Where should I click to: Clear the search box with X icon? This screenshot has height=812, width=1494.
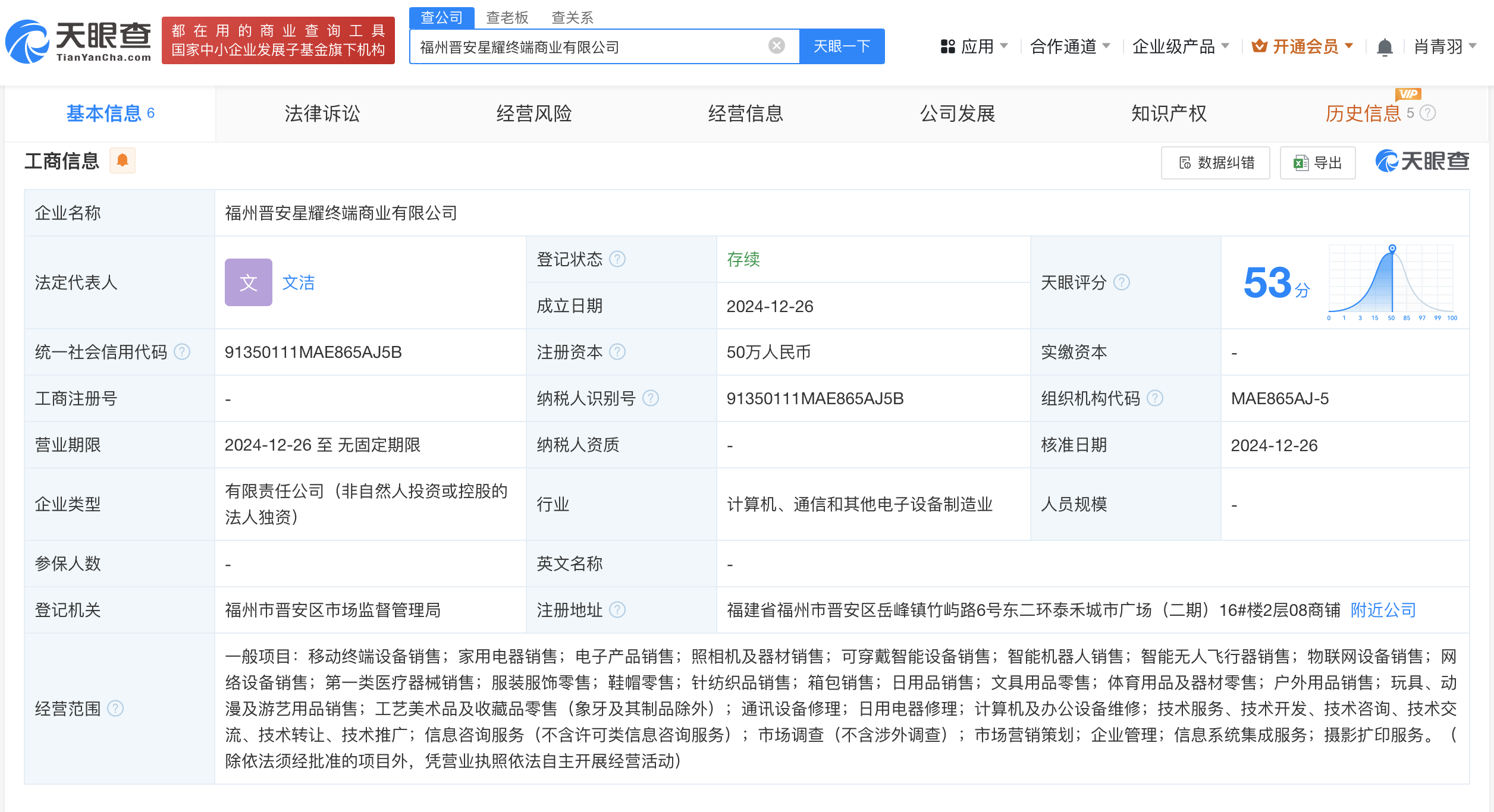tap(776, 46)
